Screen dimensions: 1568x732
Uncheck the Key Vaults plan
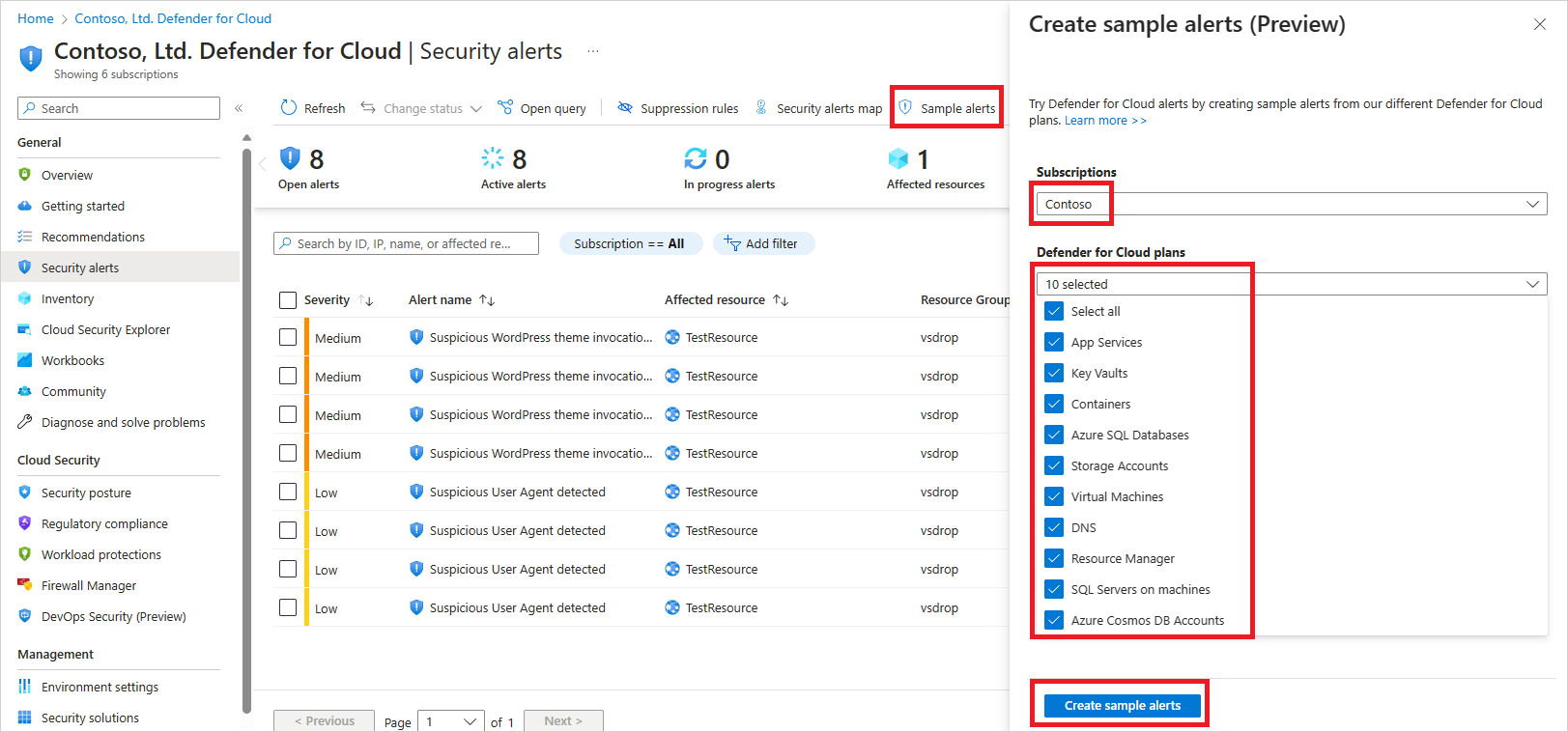coord(1054,373)
